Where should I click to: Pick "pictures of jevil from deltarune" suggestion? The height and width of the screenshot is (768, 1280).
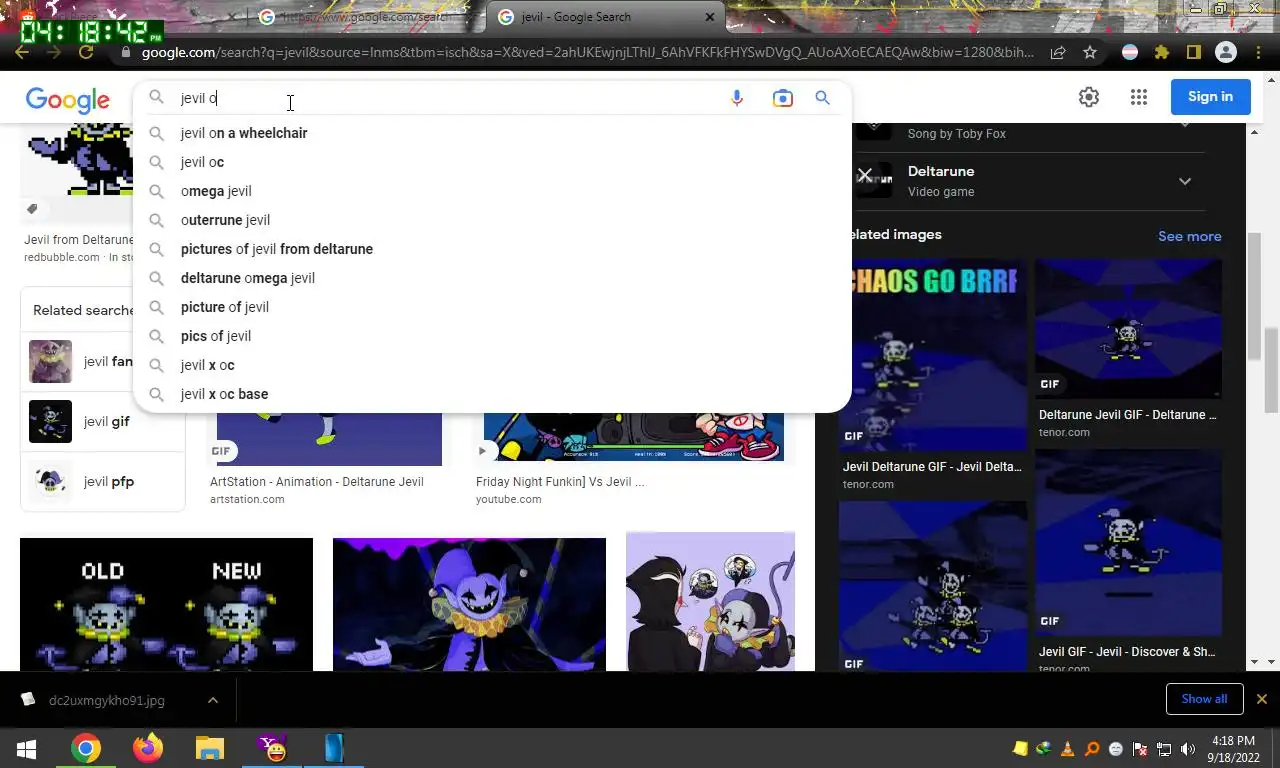[x=492, y=249]
